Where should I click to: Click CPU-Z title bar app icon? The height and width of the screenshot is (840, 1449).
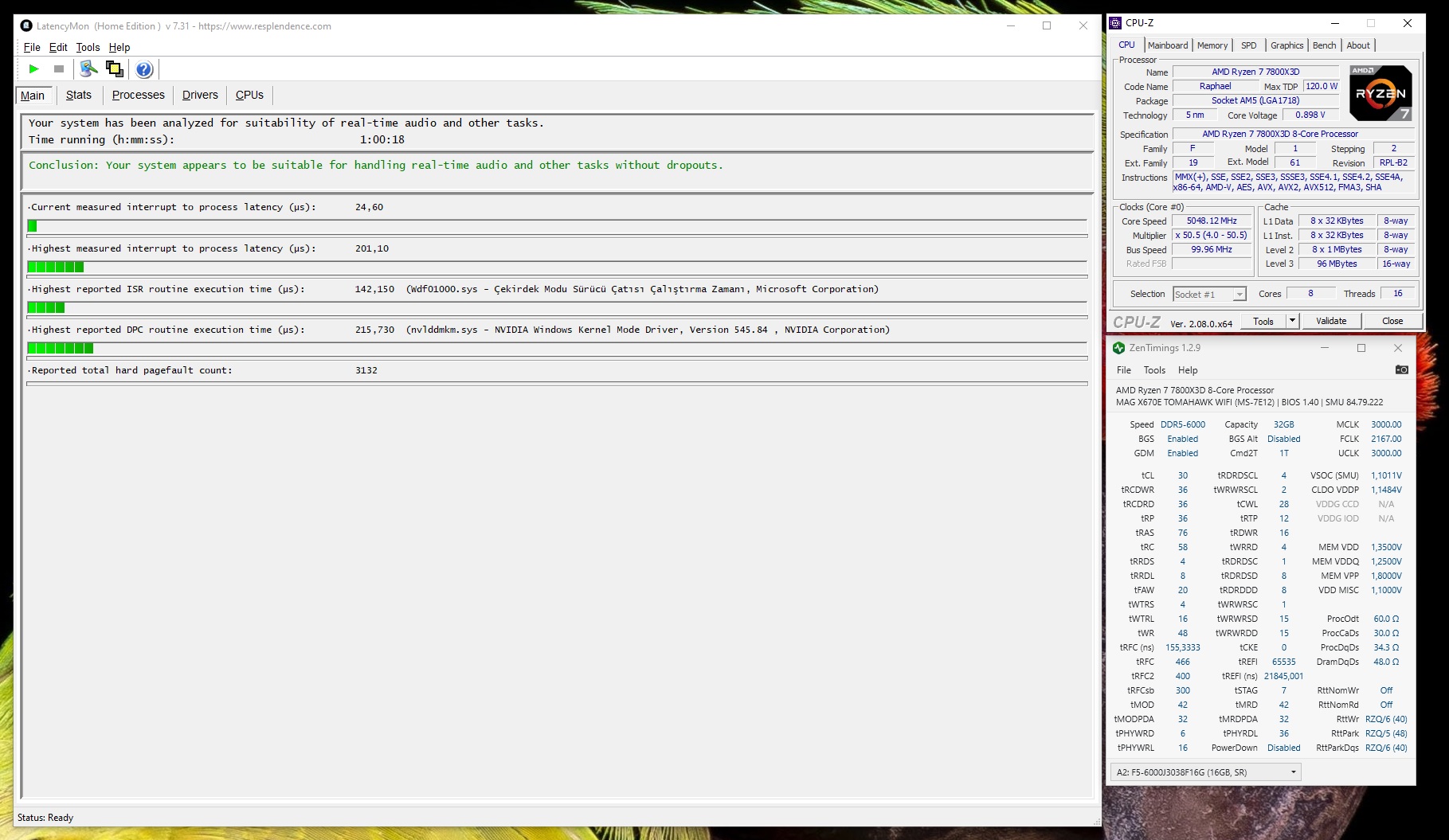pos(1115,23)
